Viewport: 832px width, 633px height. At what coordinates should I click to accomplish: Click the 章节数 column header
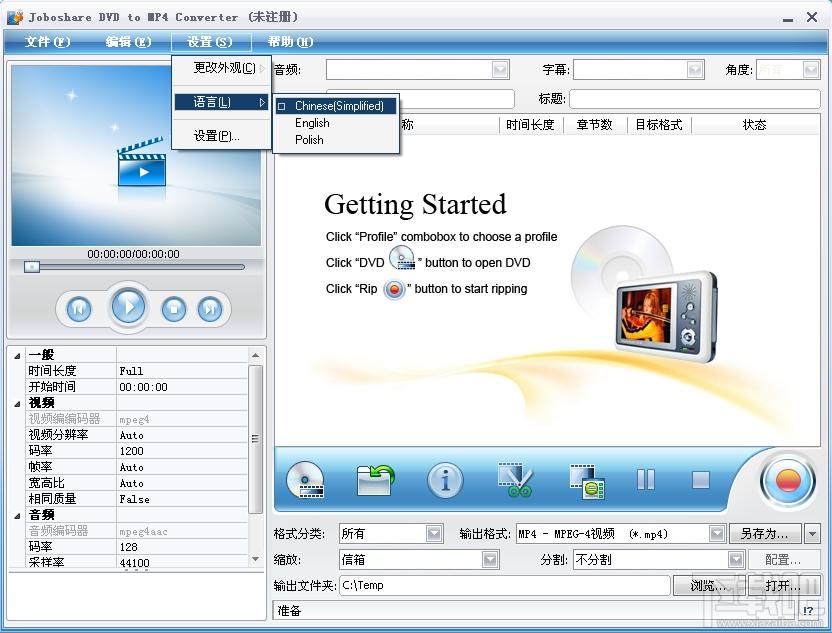tap(594, 125)
